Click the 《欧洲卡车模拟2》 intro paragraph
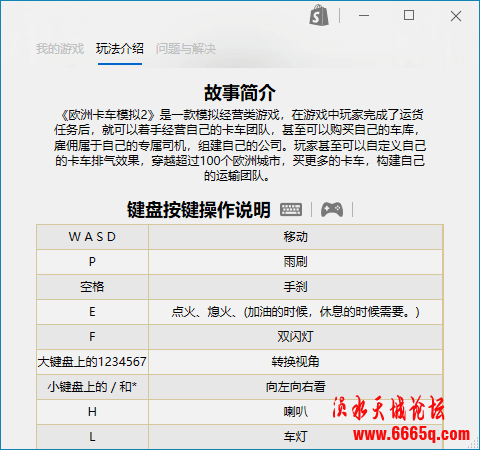The image size is (480, 450). (240, 145)
